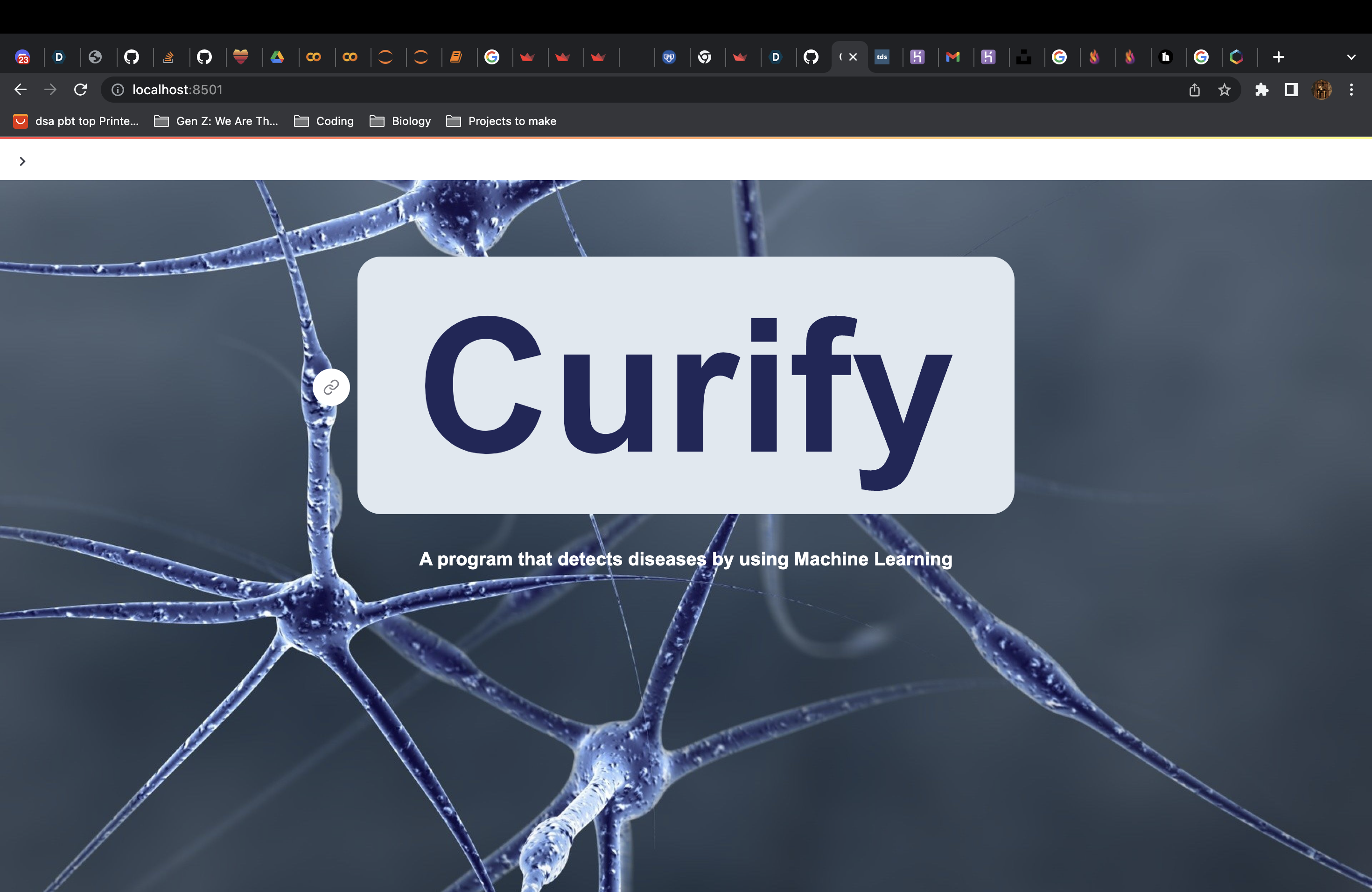Open the Extensions puzzle icon
The image size is (1372, 892).
pyautogui.click(x=1261, y=90)
